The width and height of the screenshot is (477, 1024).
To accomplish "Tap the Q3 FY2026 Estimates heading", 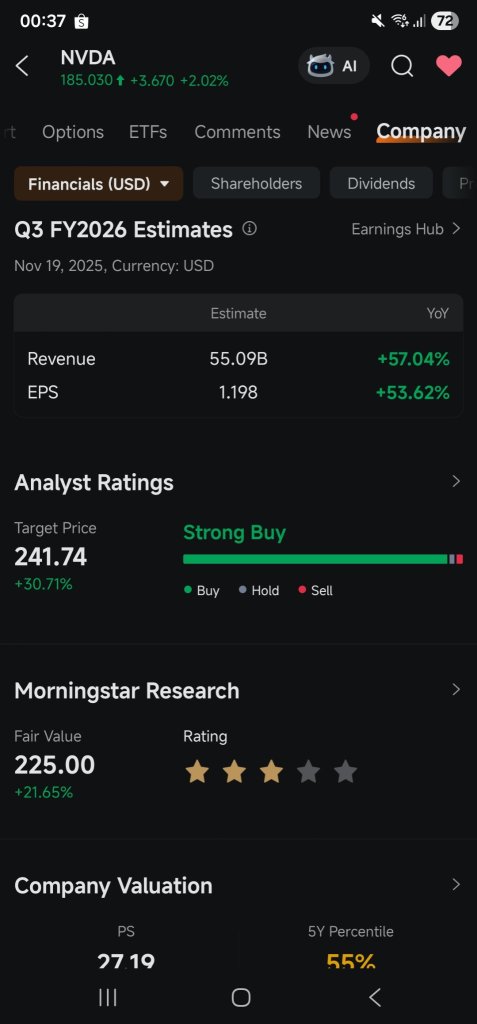I will pyautogui.click(x=123, y=230).
